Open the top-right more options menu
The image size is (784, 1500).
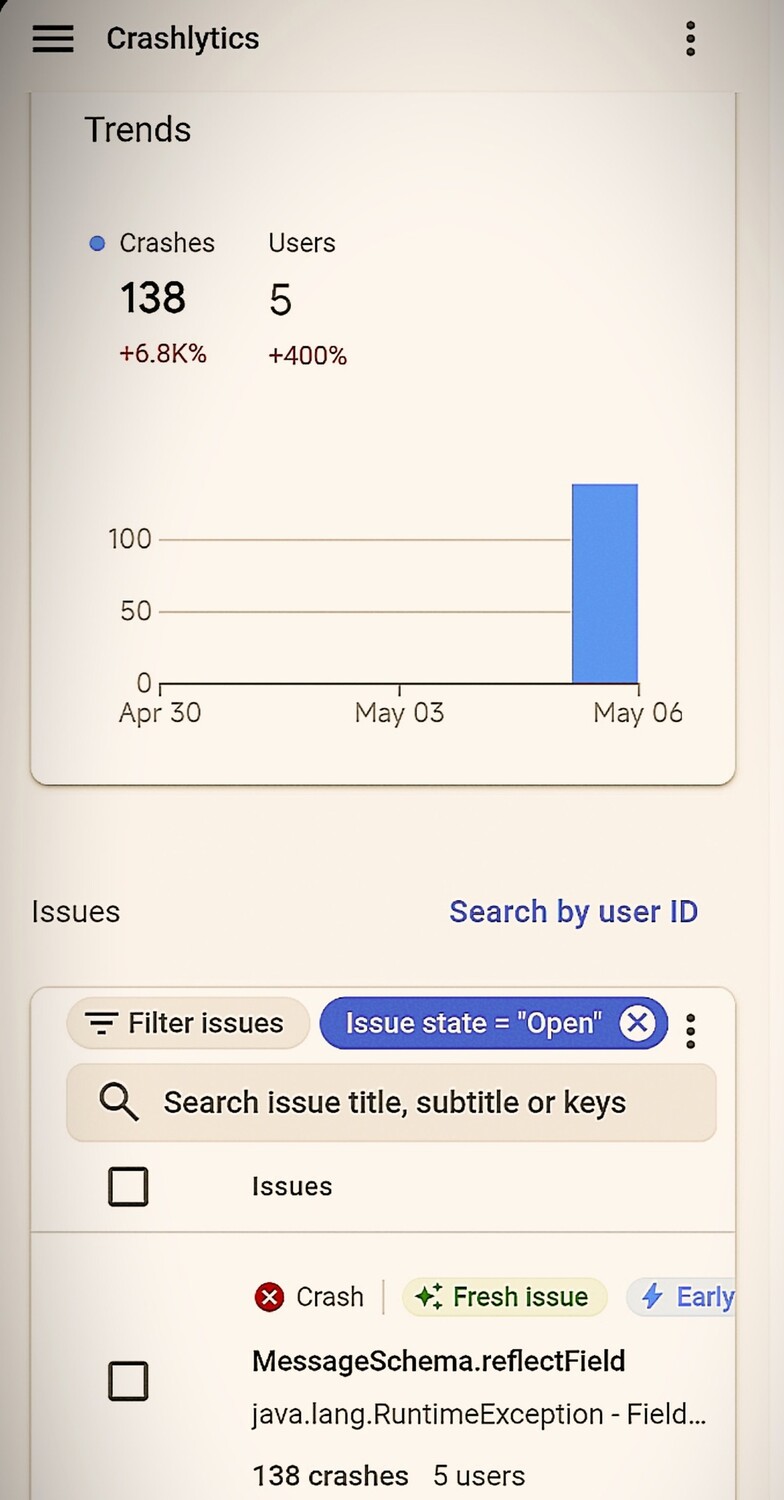point(690,39)
